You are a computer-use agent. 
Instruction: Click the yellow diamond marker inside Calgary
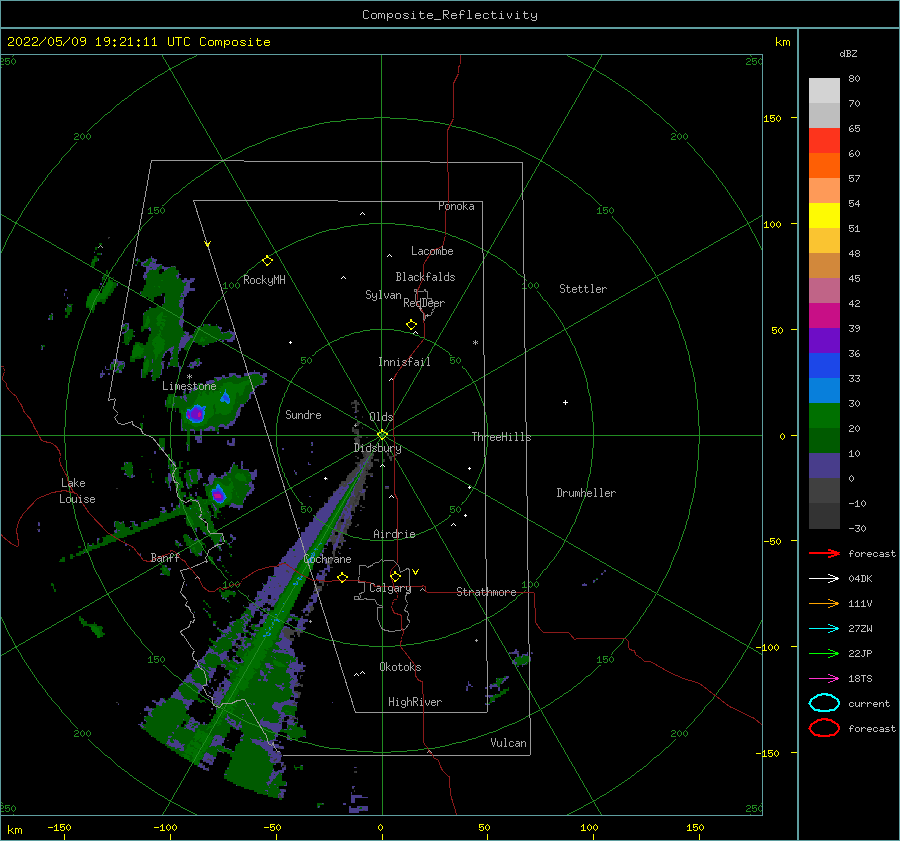tap(395, 576)
